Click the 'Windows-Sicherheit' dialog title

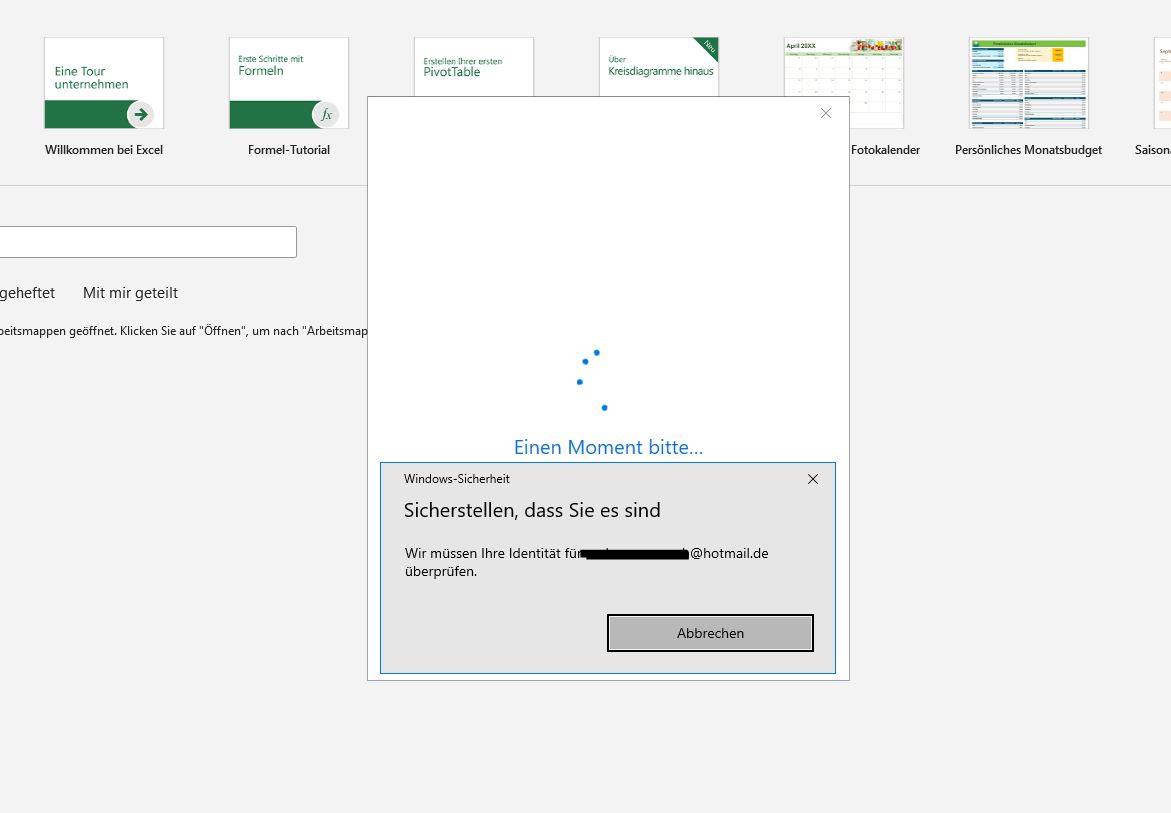tap(457, 479)
